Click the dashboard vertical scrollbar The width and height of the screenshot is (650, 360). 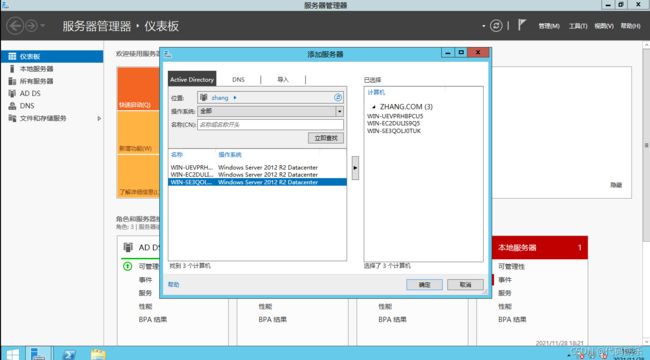click(x=646, y=145)
